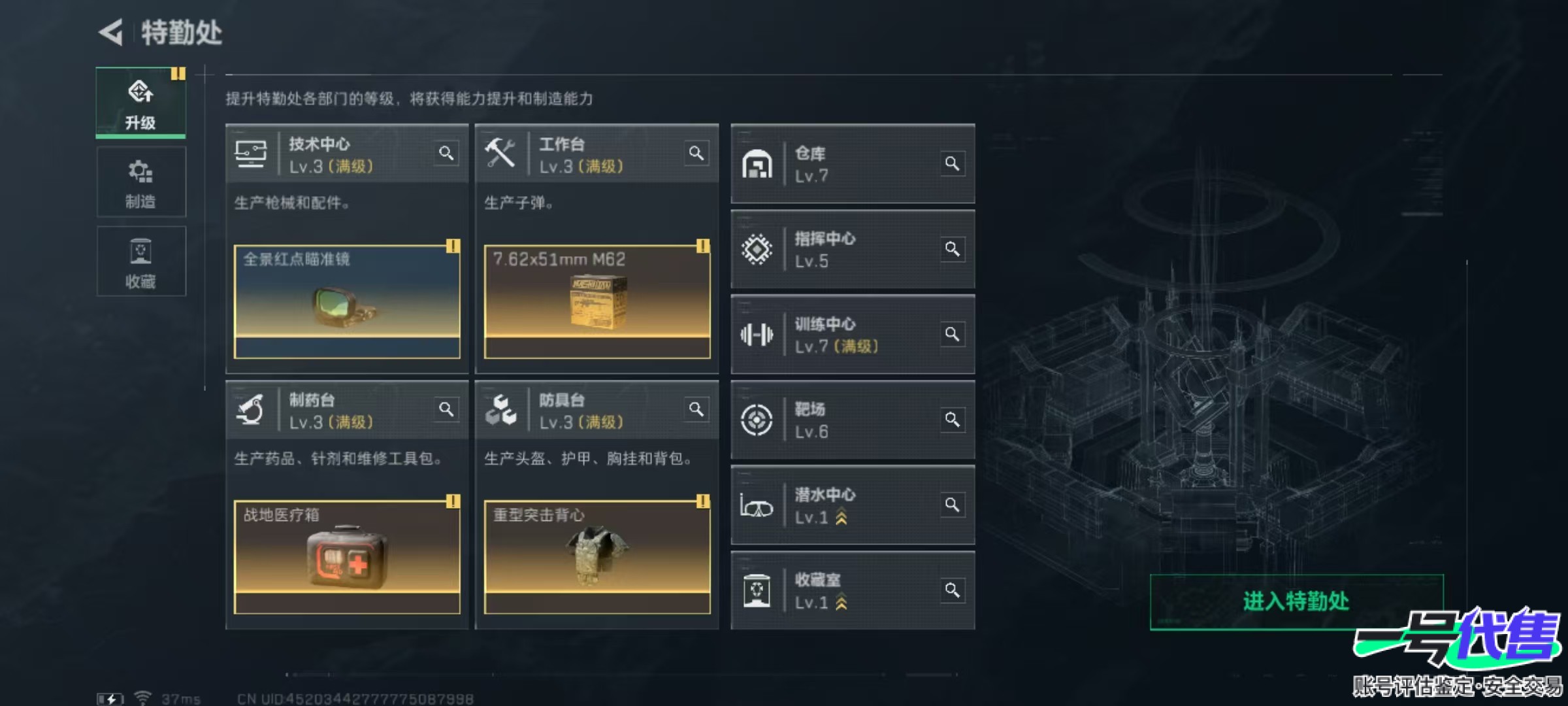Screen dimensions: 1568x706
Task: Open 潜水中心 details magnifier
Action: tap(952, 505)
